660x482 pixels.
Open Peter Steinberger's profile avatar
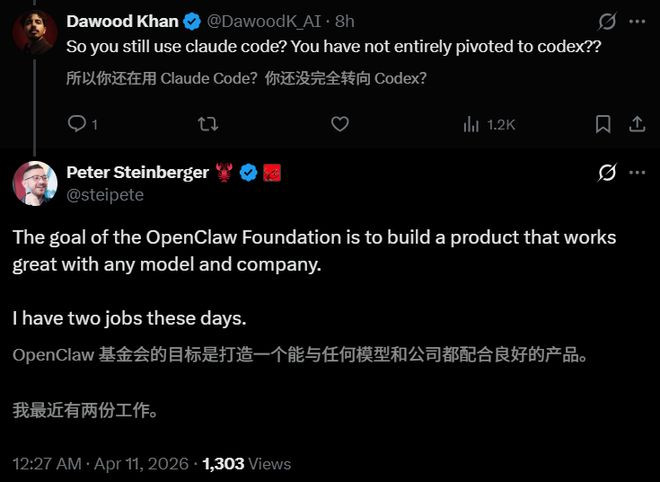click(34, 183)
